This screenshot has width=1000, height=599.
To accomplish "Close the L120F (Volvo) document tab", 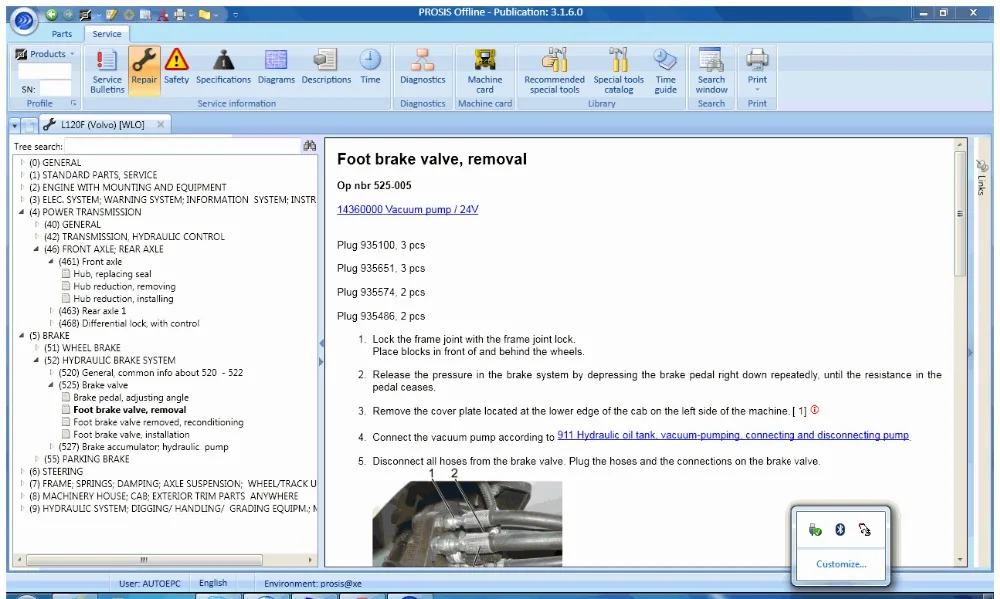I will 159,125.
